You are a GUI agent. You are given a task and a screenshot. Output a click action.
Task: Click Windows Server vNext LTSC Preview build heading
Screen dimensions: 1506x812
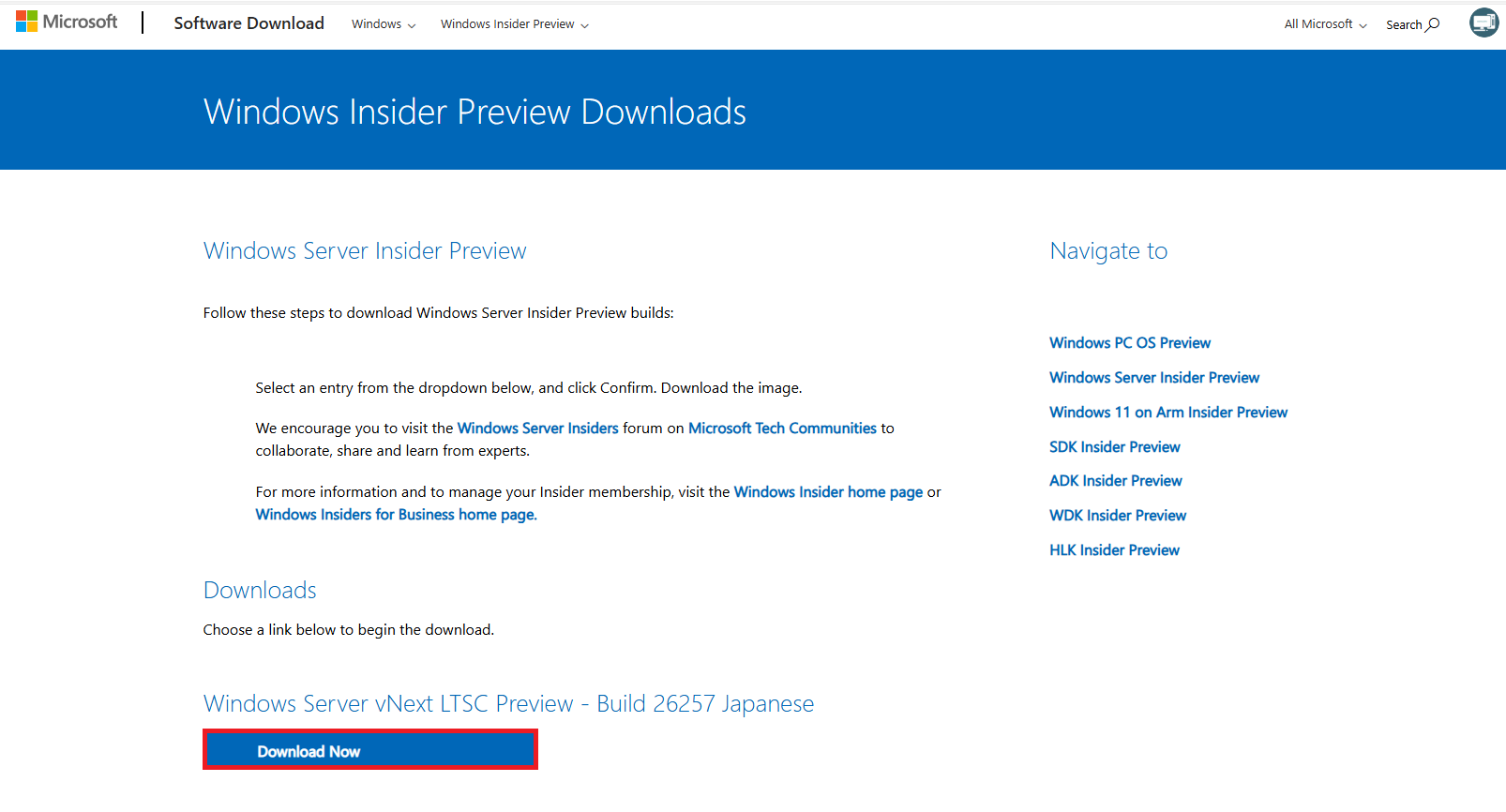pyautogui.click(x=508, y=703)
